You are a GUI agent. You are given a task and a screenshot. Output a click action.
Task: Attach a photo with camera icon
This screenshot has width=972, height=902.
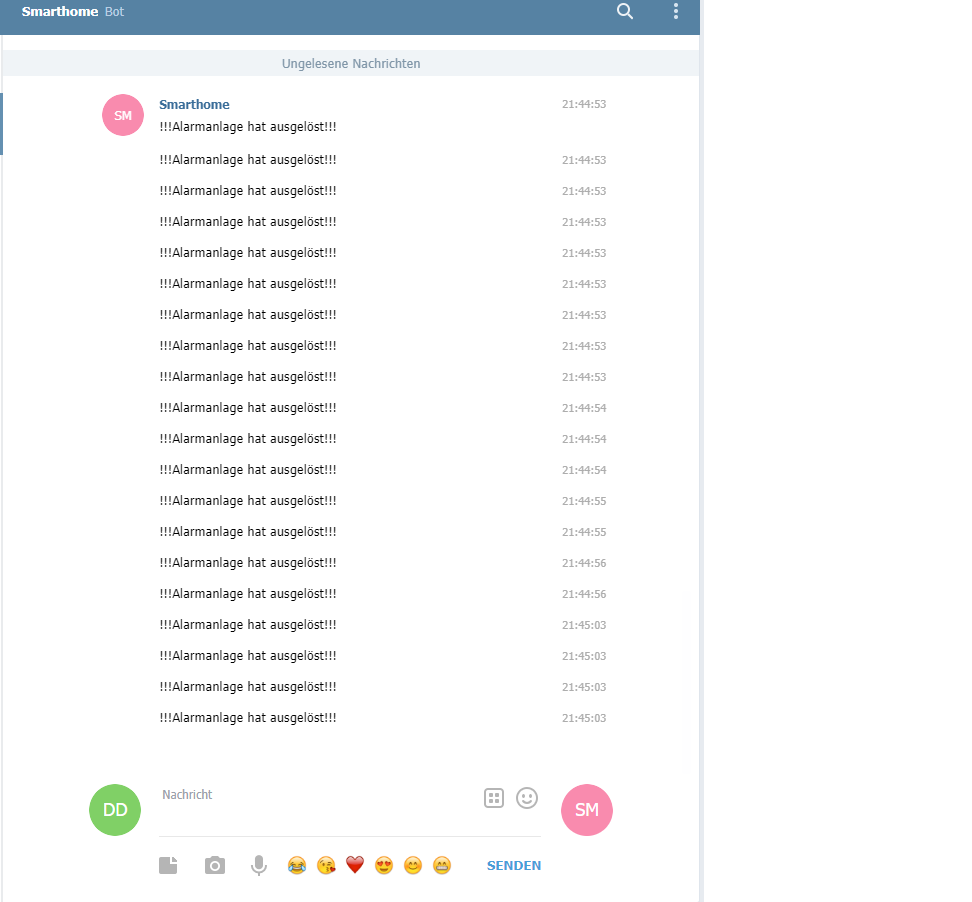(x=214, y=865)
